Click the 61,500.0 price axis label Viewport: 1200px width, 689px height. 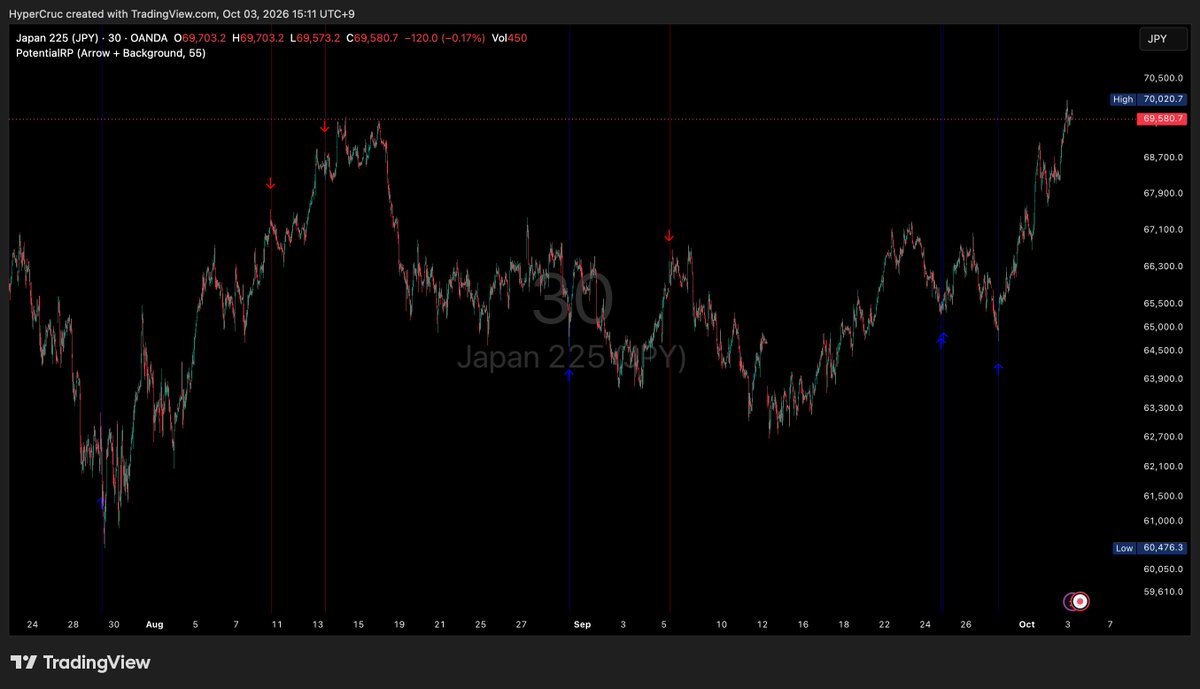1162,496
